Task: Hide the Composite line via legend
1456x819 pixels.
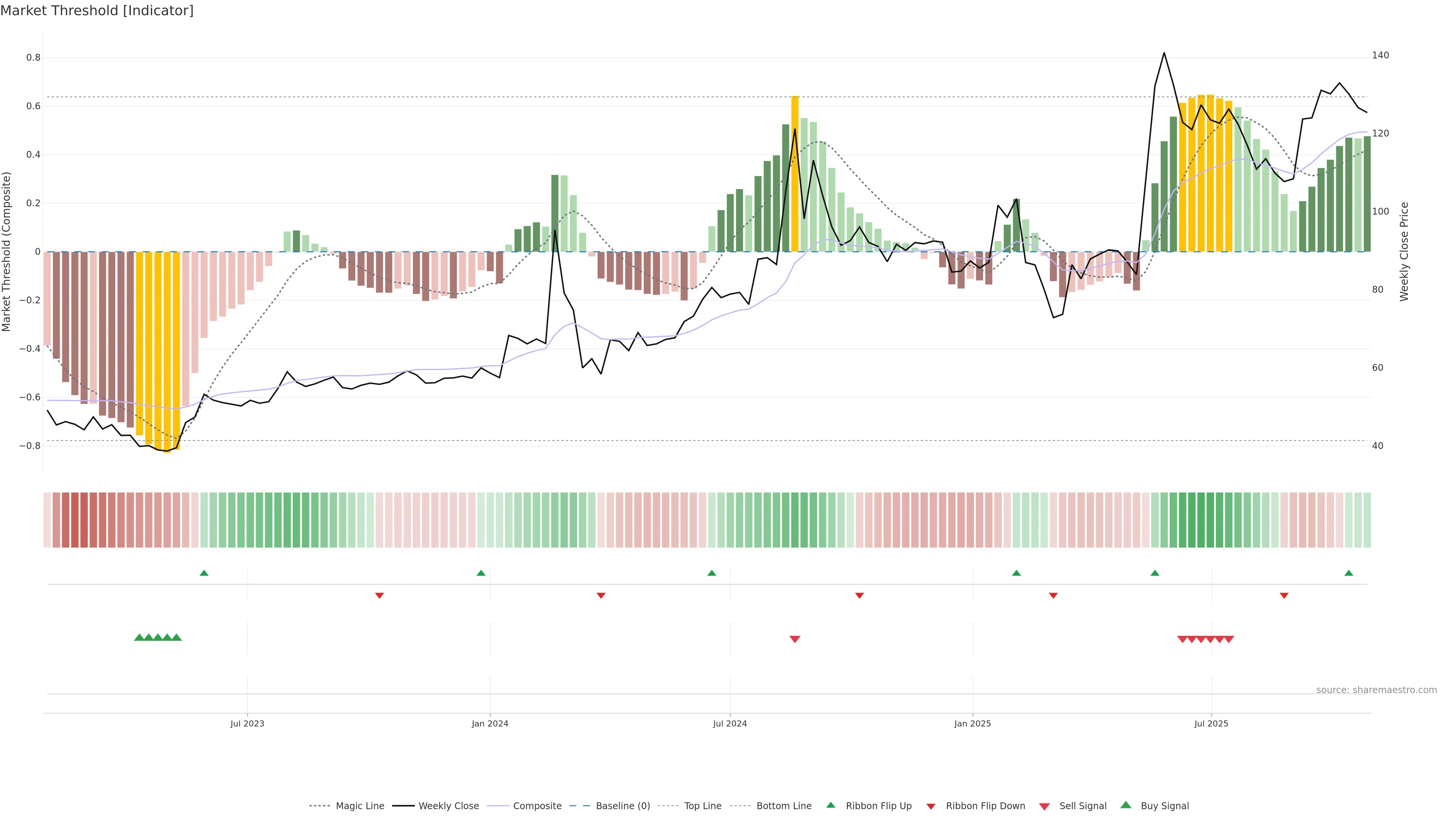Action: (x=537, y=806)
